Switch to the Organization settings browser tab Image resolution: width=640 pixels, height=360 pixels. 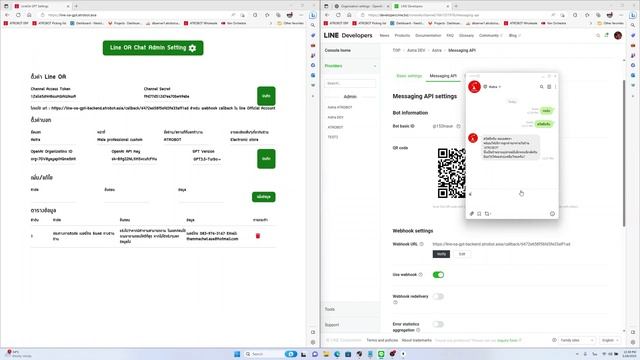361,6
